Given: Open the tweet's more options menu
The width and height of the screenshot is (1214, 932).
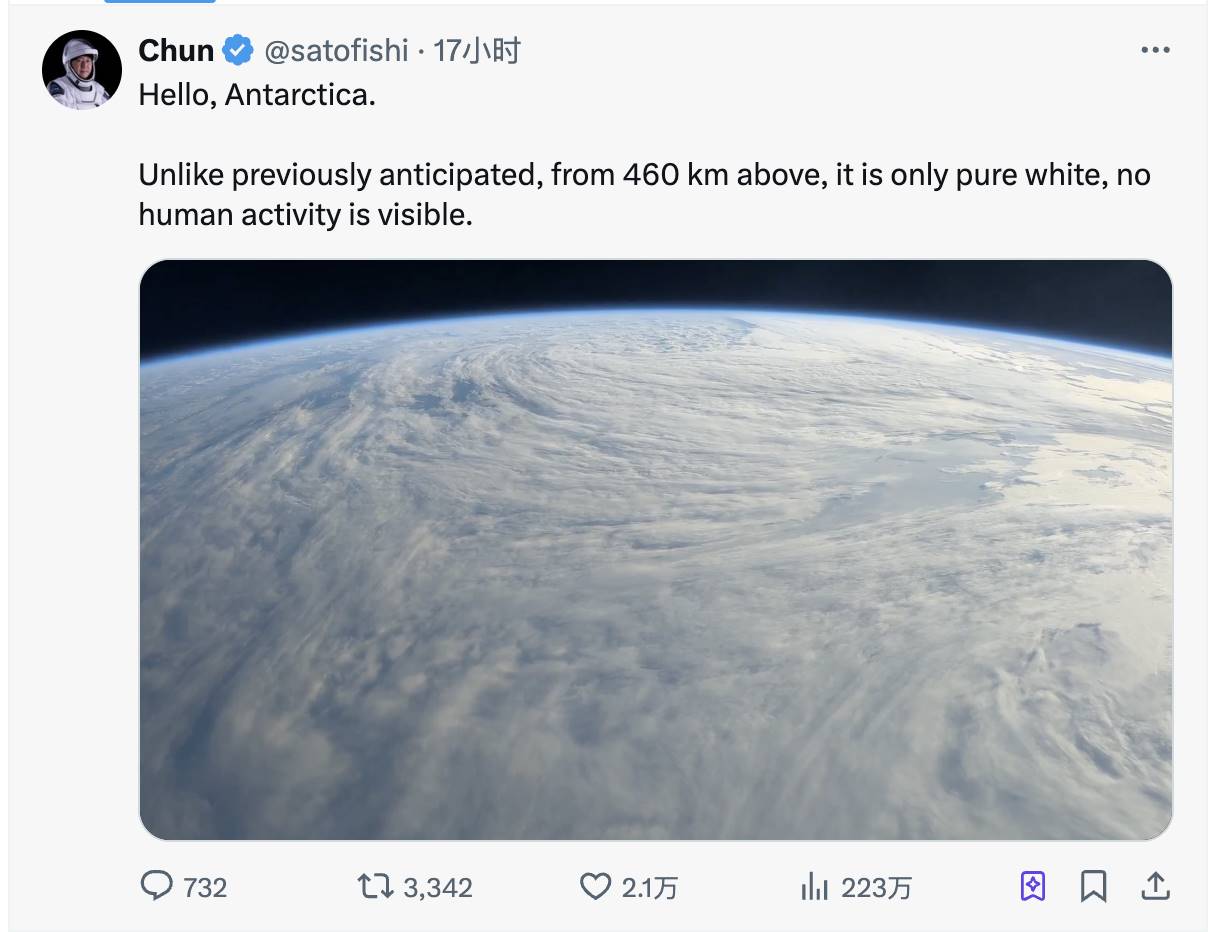Looking at the screenshot, I should pos(1155,49).
